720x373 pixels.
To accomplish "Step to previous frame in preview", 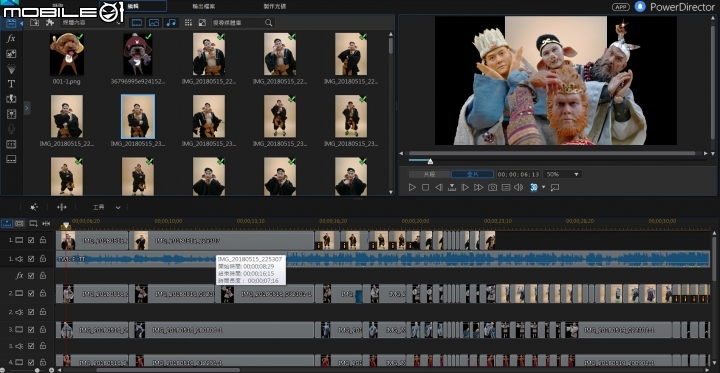I will point(439,187).
